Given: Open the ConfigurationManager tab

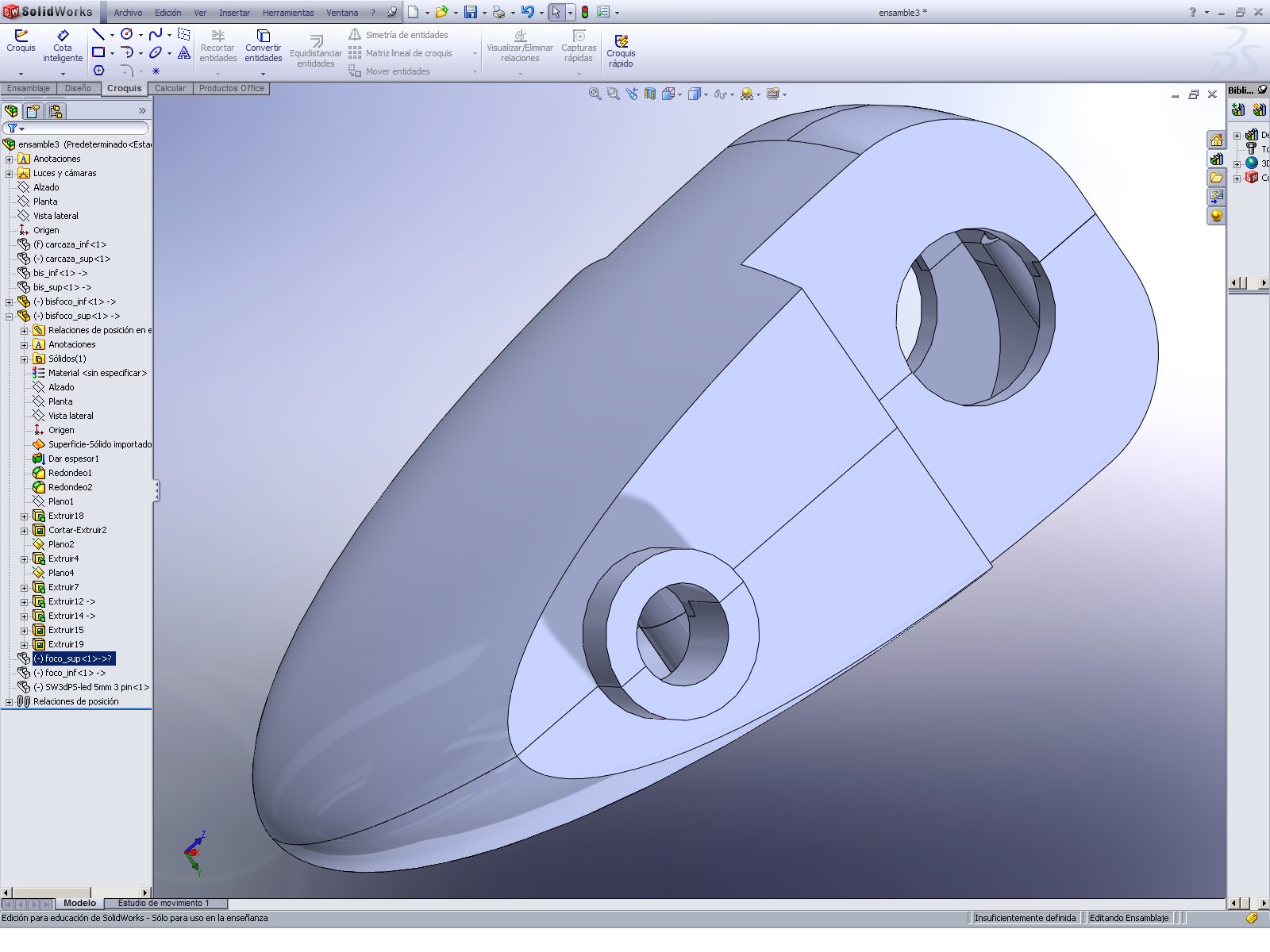Looking at the screenshot, I should pyautogui.click(x=55, y=111).
